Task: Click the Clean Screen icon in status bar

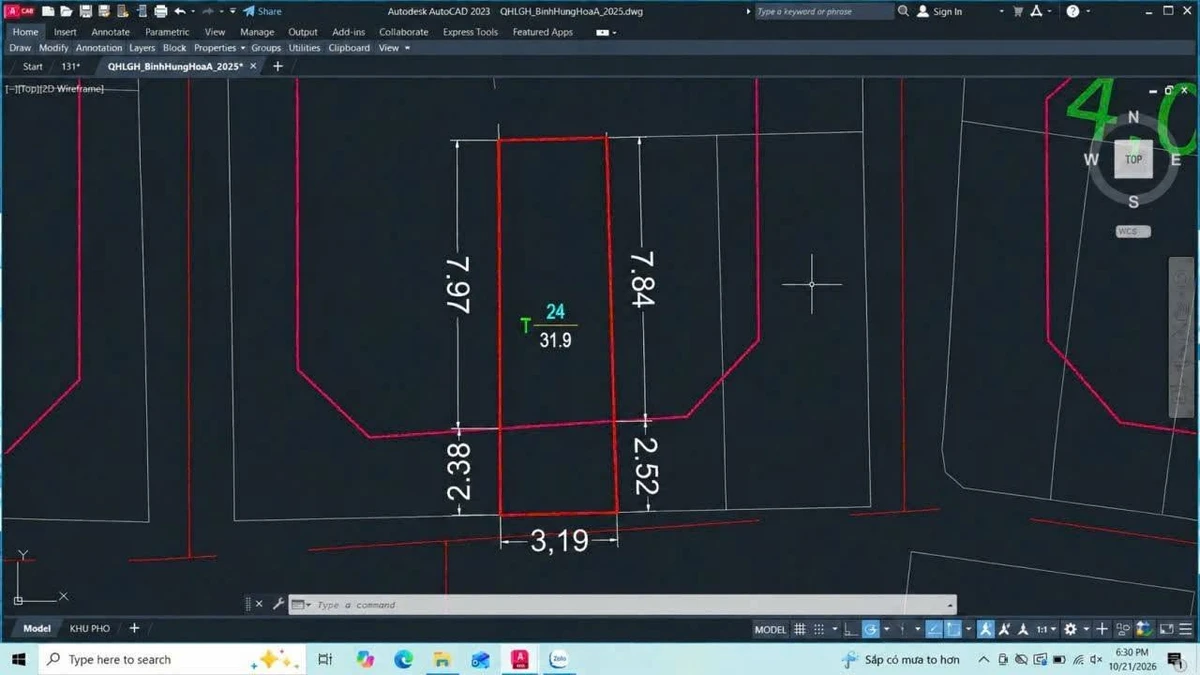Action: (x=1167, y=629)
